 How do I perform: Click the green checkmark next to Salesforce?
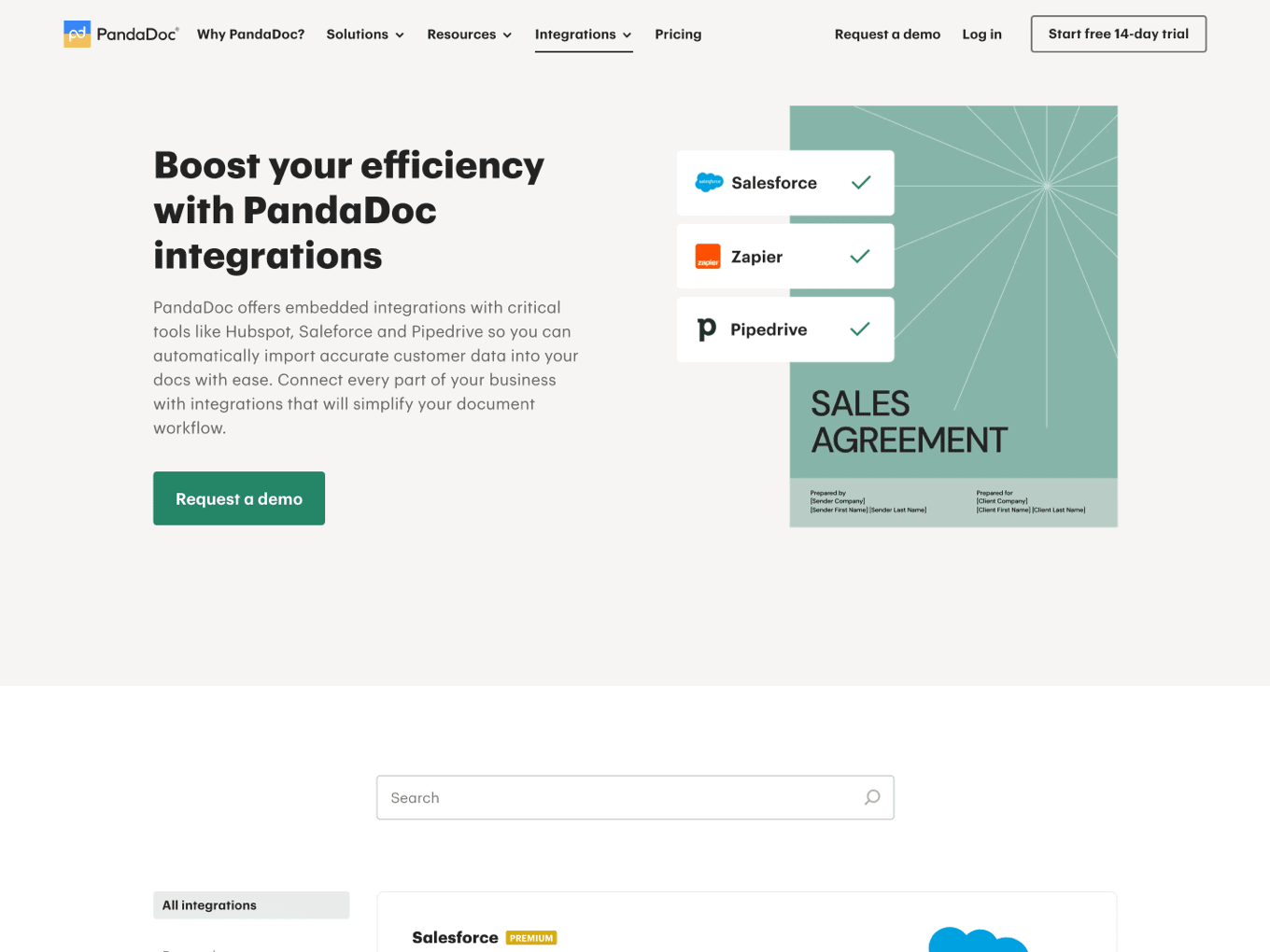click(x=860, y=182)
